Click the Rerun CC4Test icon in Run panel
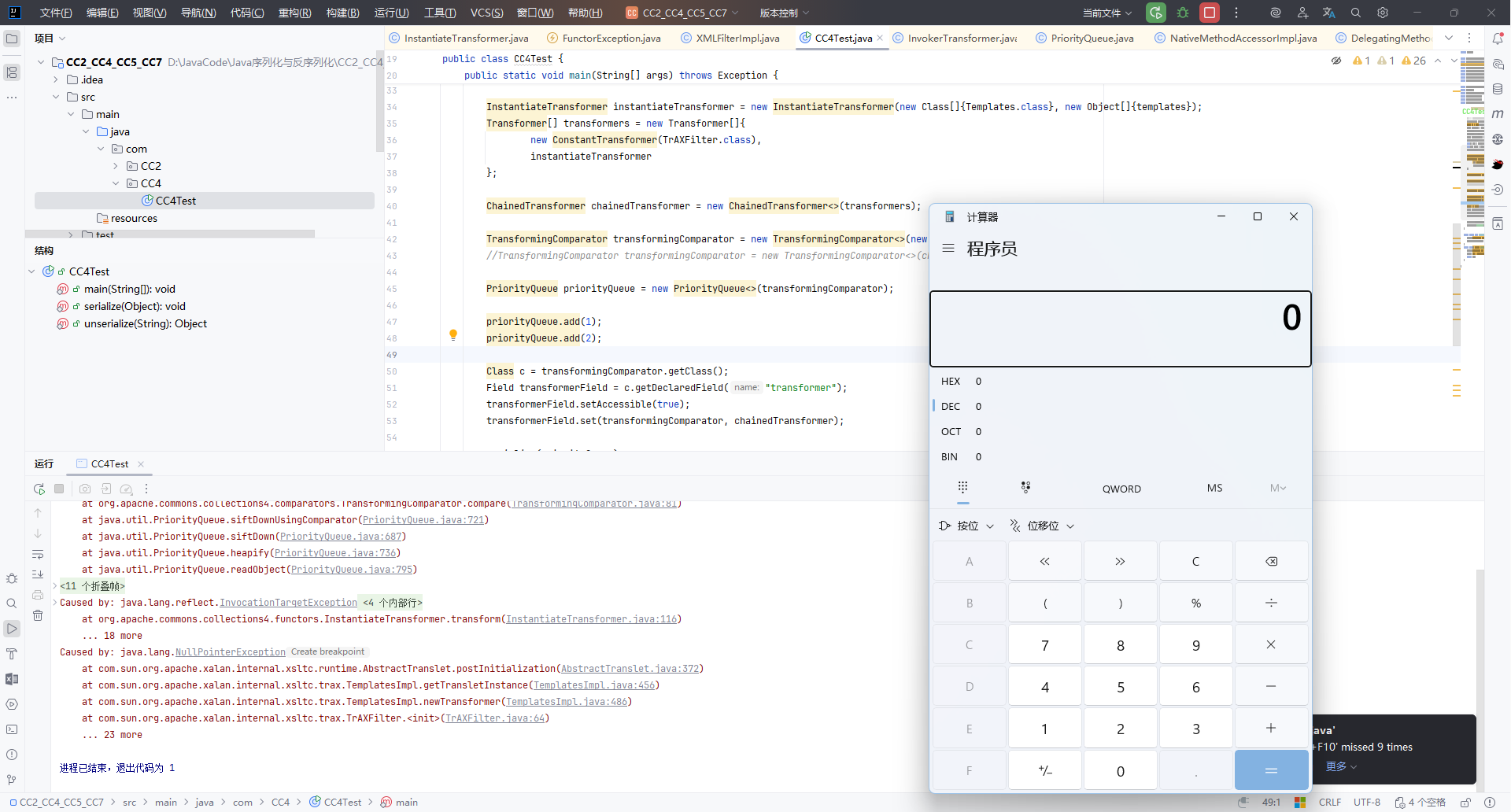This screenshot has height=812, width=1511. coord(39,489)
